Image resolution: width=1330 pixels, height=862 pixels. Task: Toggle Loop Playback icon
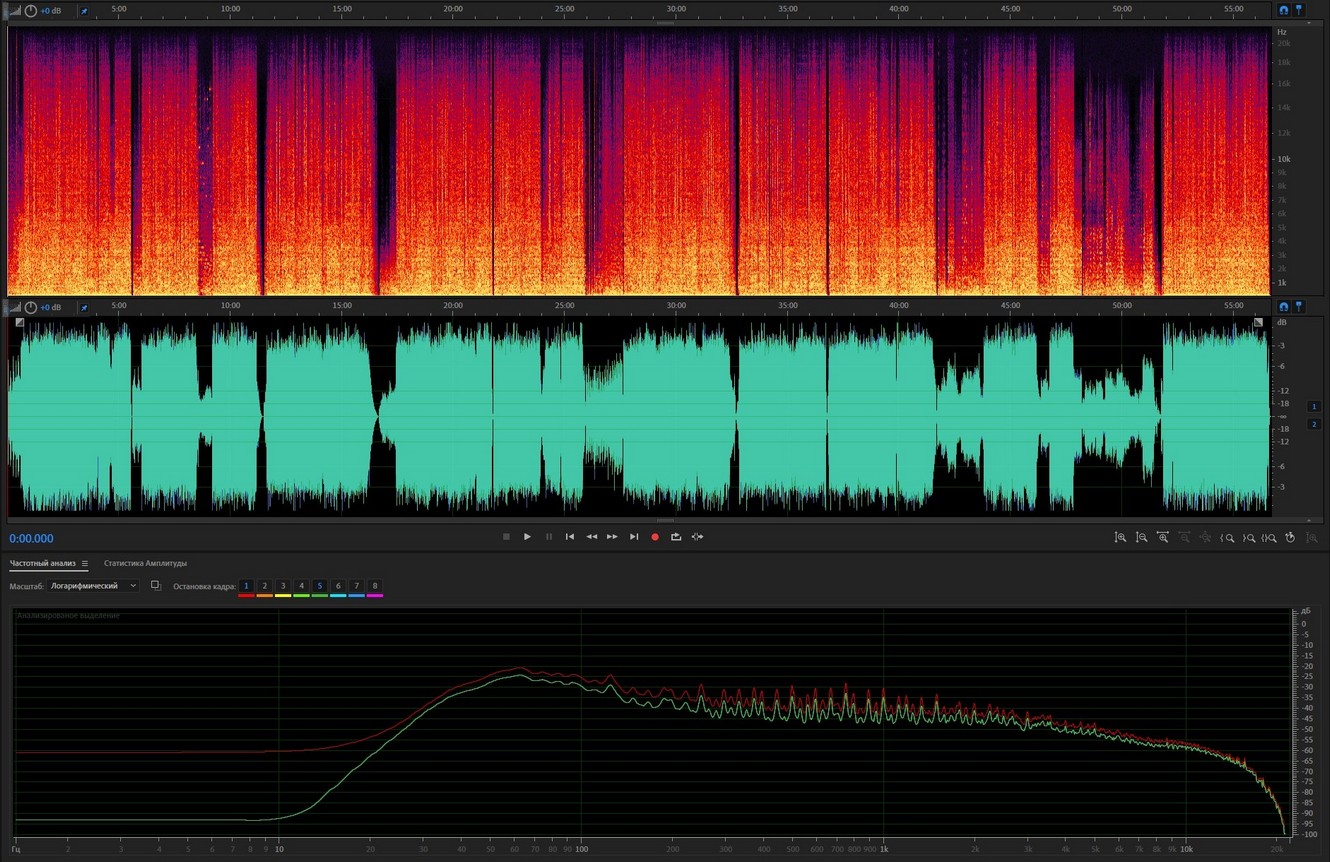click(676, 537)
